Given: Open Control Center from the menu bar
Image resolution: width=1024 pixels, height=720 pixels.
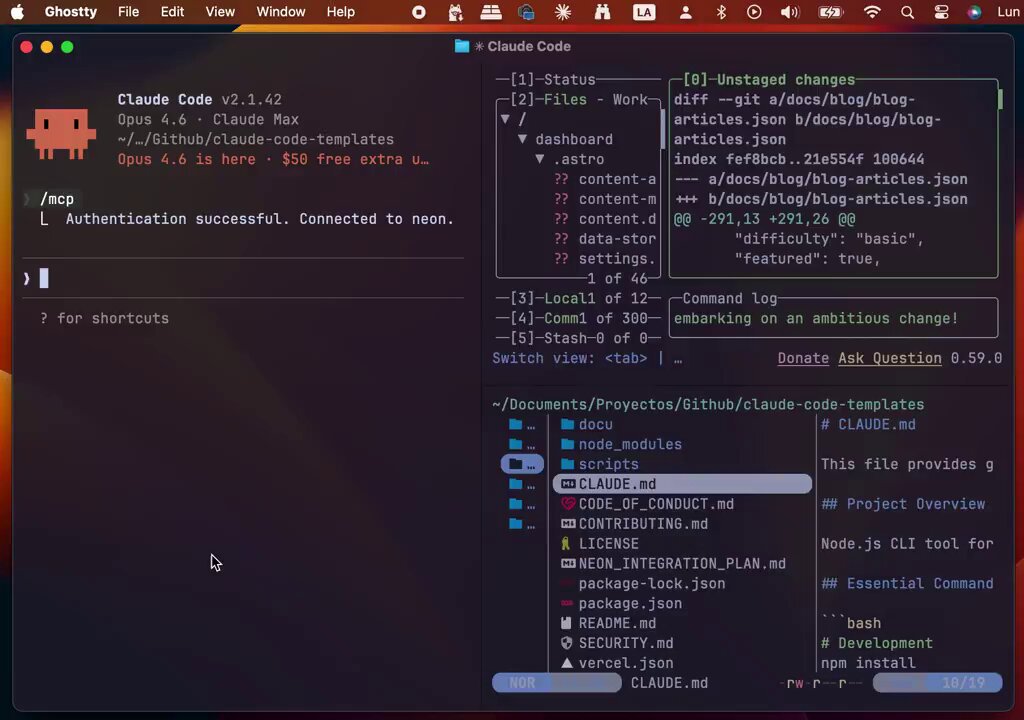Looking at the screenshot, I should (x=941, y=12).
